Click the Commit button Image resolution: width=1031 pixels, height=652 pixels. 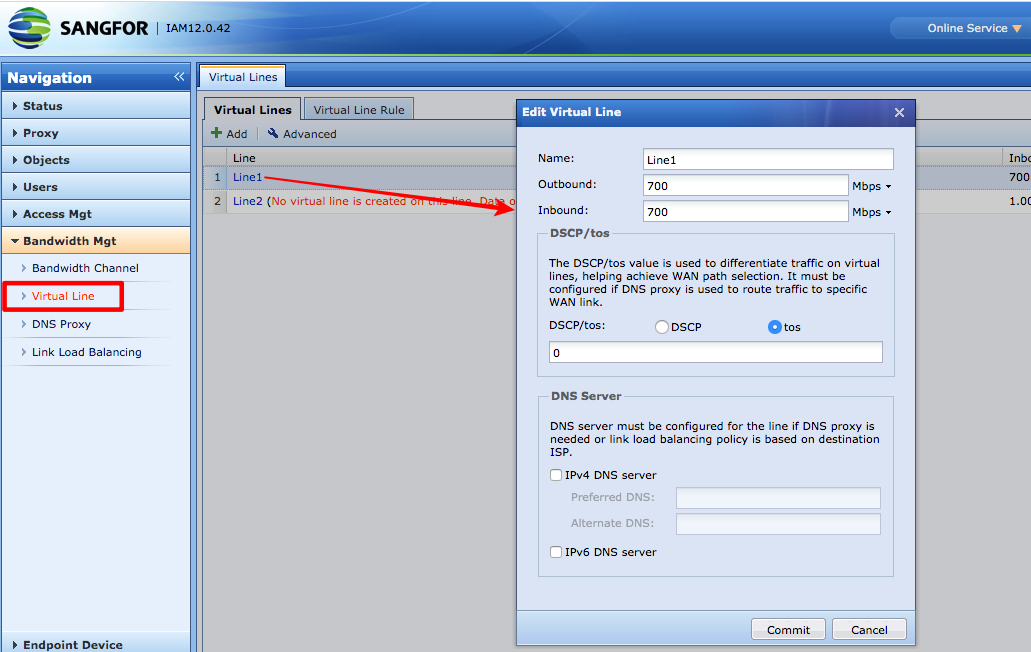788,629
